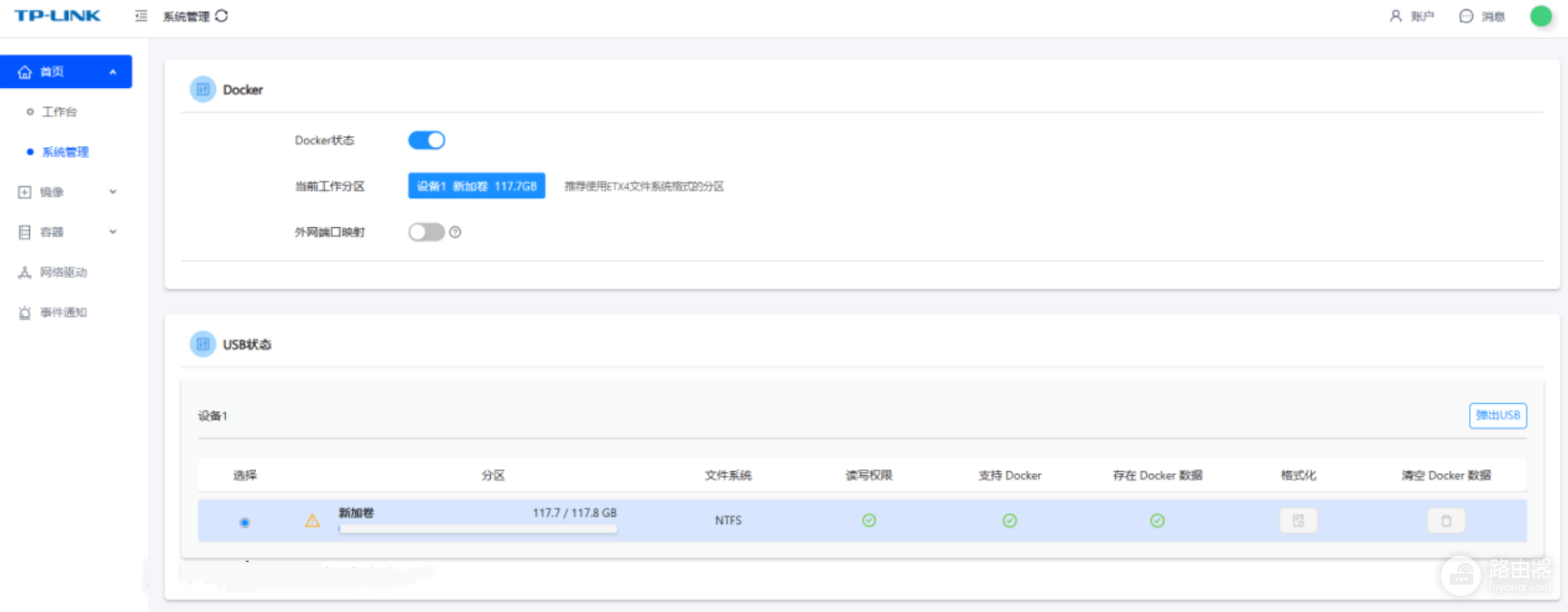Open the 消息 messages icon

click(x=1465, y=15)
